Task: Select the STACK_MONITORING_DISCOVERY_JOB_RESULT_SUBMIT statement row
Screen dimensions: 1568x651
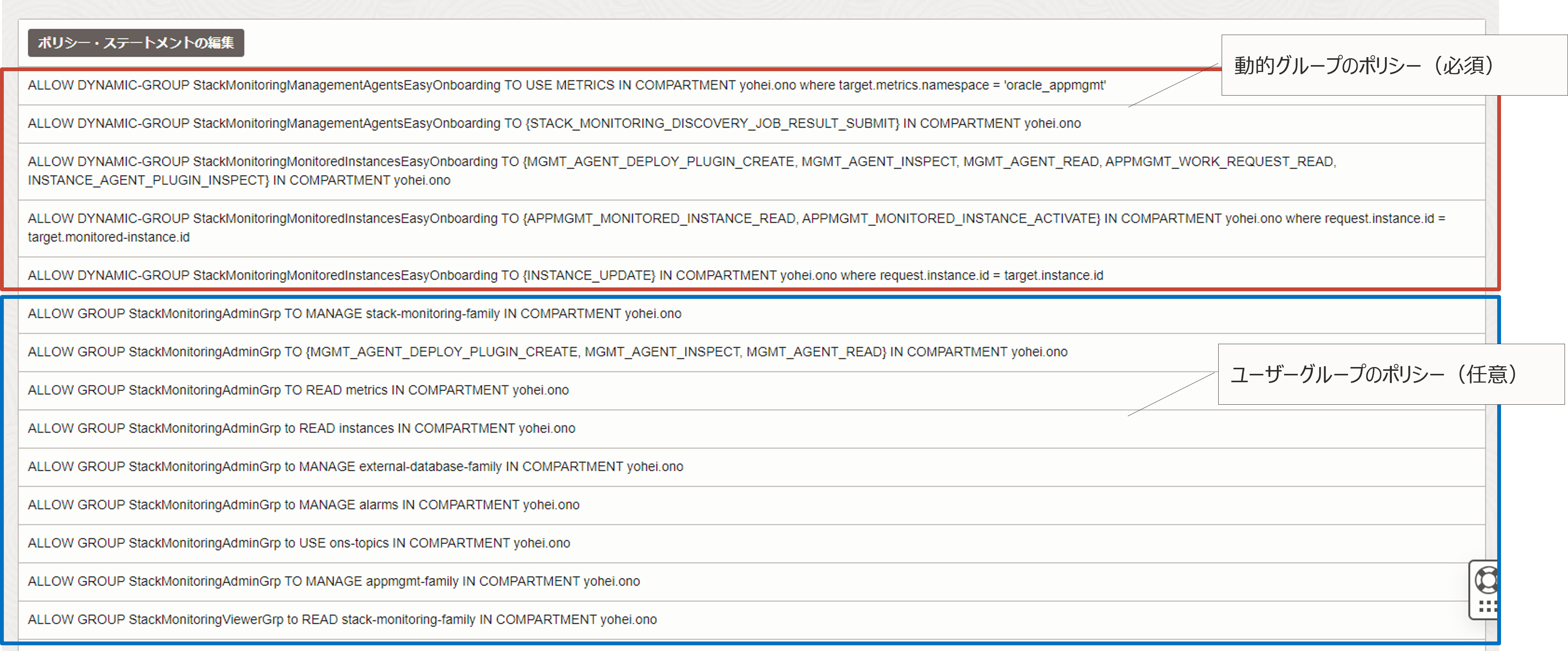Action: 554,124
